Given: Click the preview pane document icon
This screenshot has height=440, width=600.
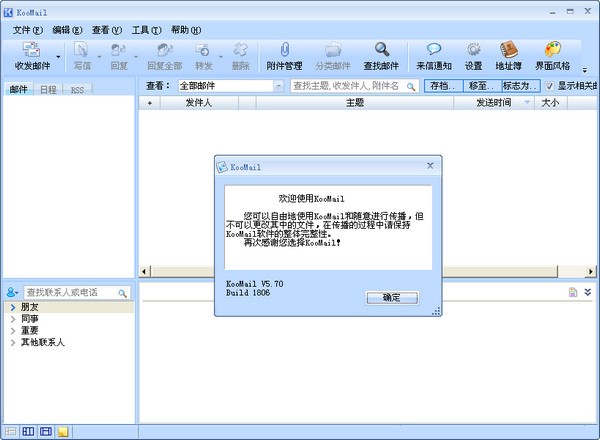Looking at the screenshot, I should (573, 293).
